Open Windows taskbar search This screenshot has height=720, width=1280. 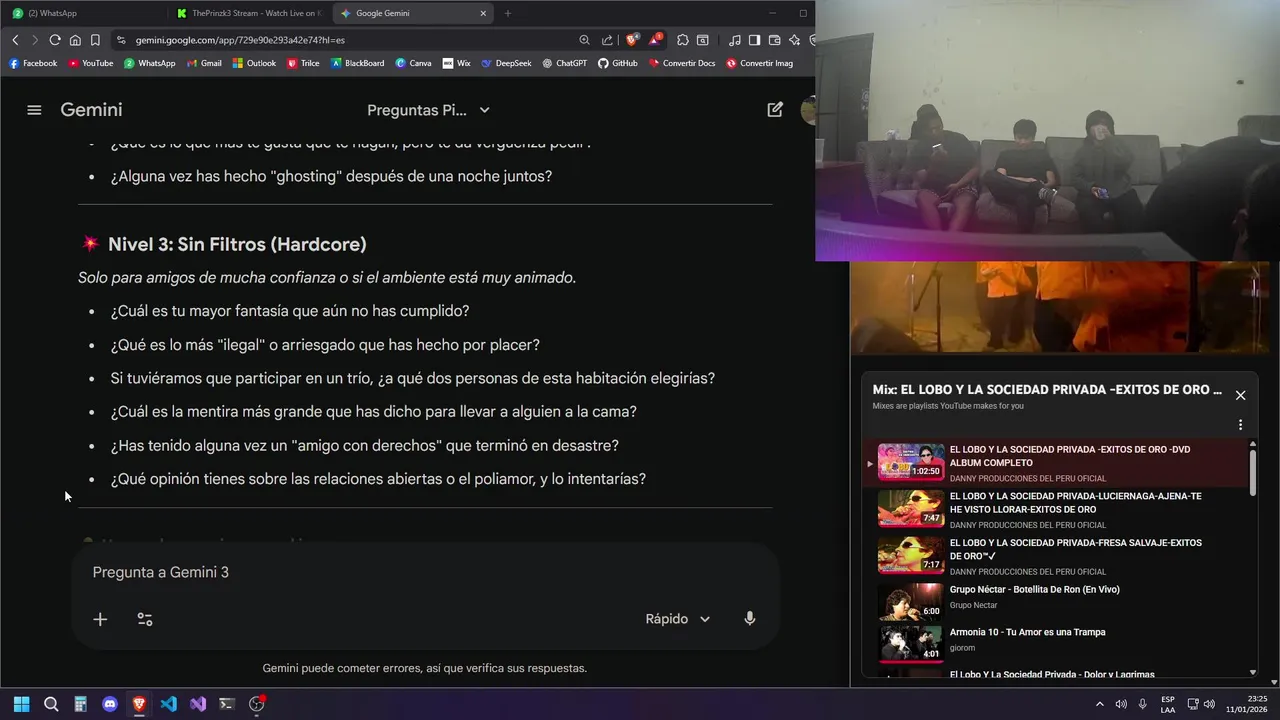coord(51,704)
